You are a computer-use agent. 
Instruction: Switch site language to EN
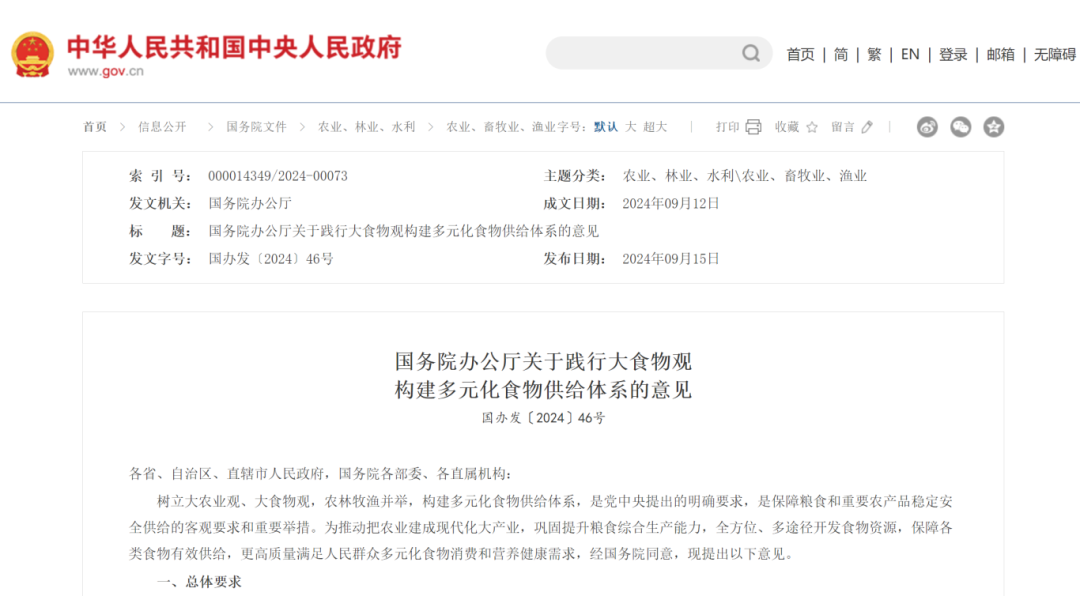[910, 55]
